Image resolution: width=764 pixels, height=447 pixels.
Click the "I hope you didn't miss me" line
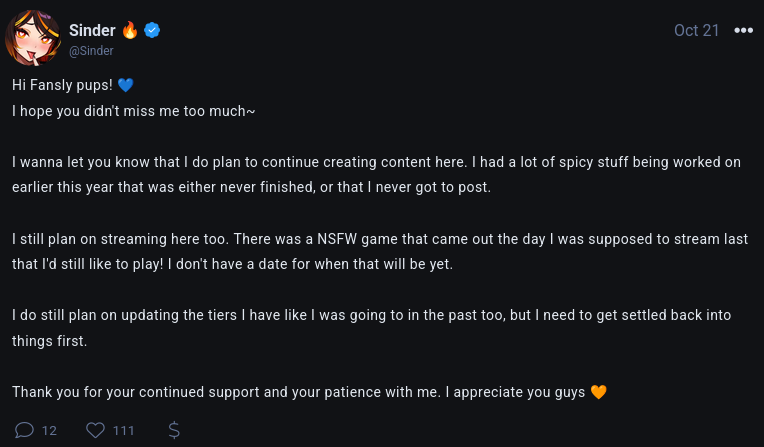133,110
